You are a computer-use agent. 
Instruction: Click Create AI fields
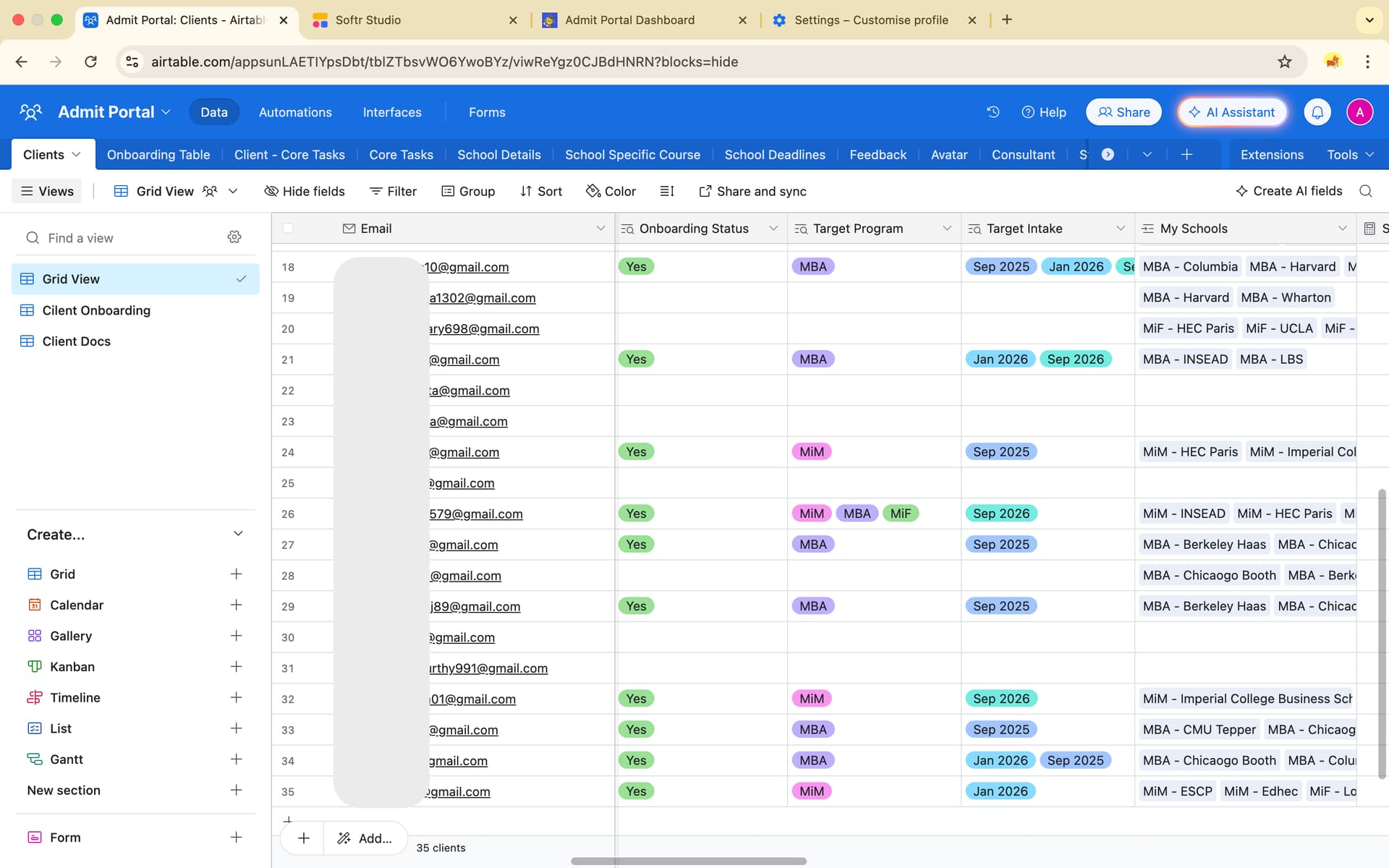point(1288,191)
